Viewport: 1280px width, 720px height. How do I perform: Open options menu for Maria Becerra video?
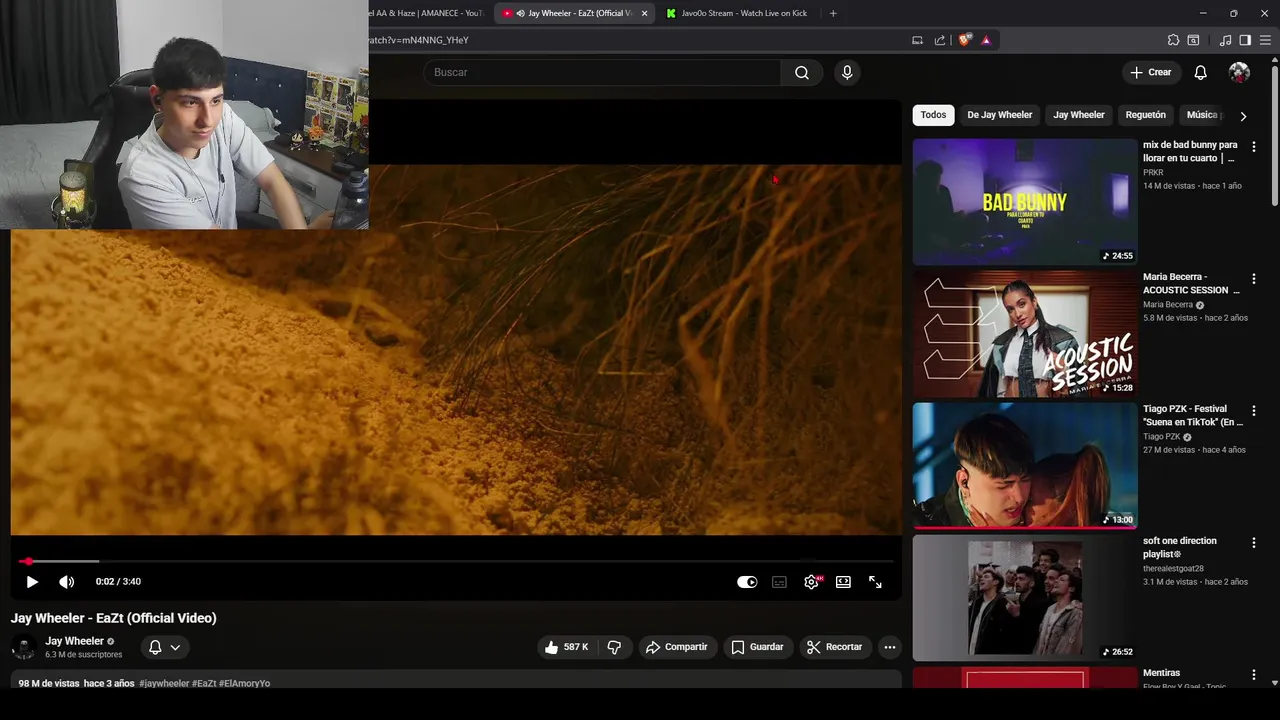(1253, 279)
